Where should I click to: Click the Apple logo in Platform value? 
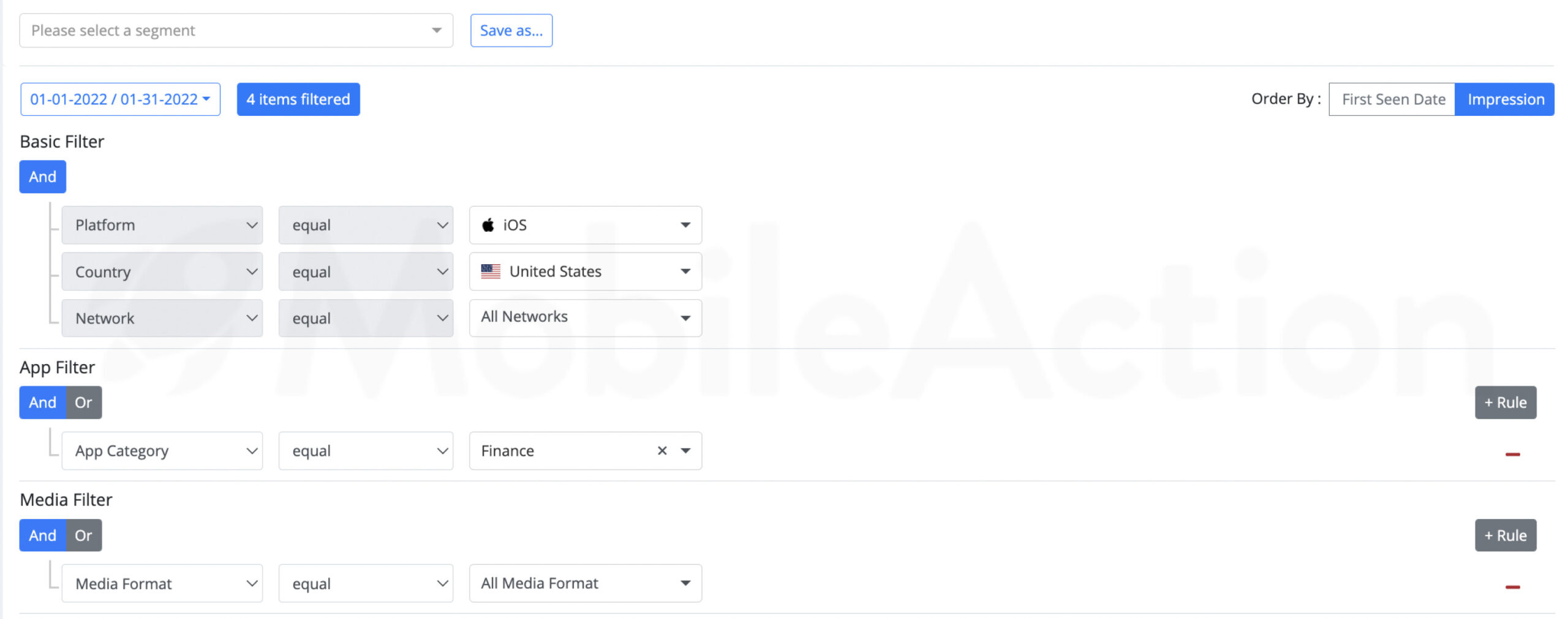coord(488,225)
